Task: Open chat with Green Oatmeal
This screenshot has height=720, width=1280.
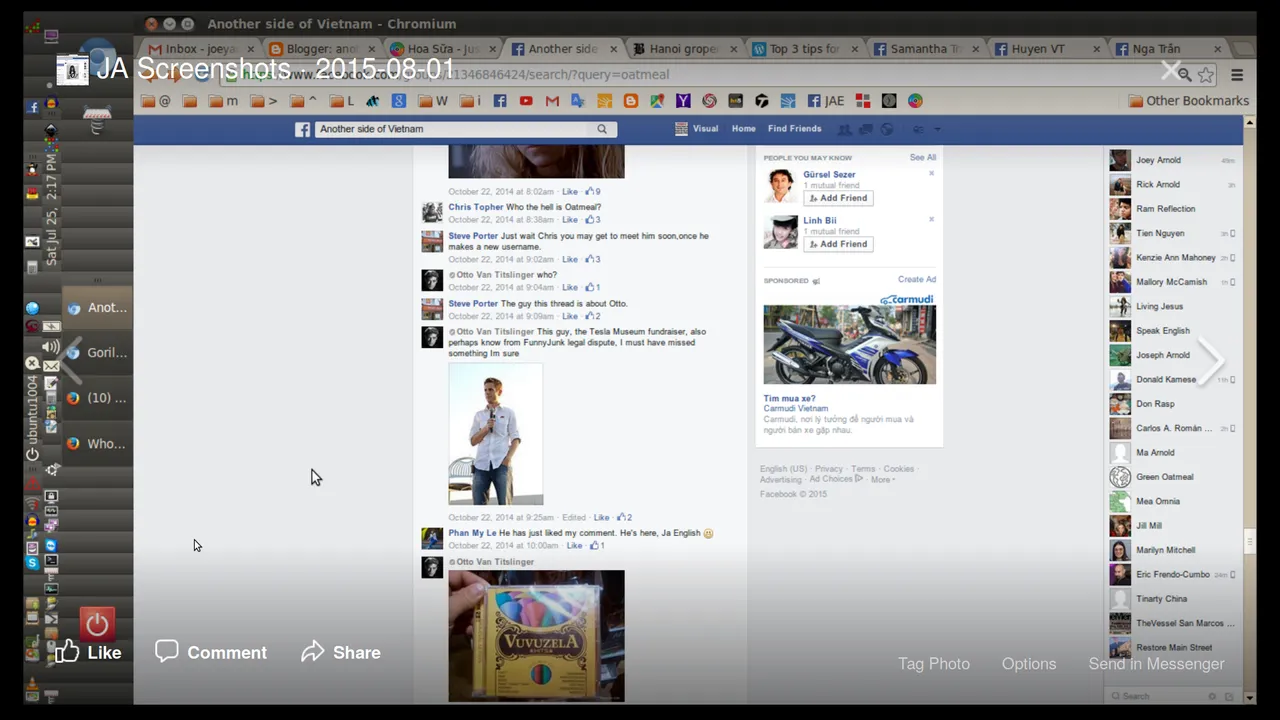Action: pos(1172,477)
